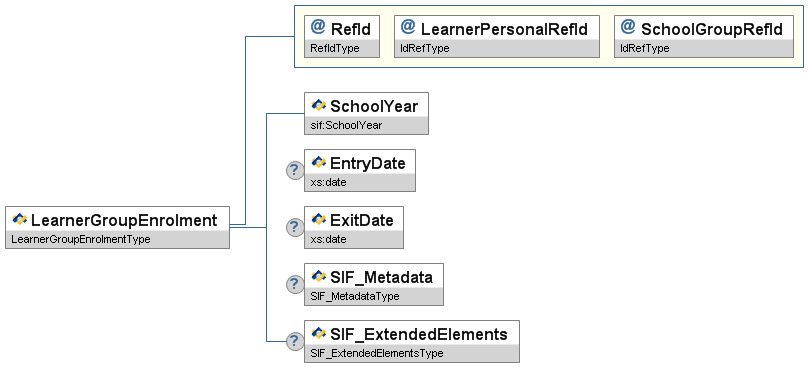Click the optional question mark beside ExitDate
808x367 pixels.
(295, 227)
